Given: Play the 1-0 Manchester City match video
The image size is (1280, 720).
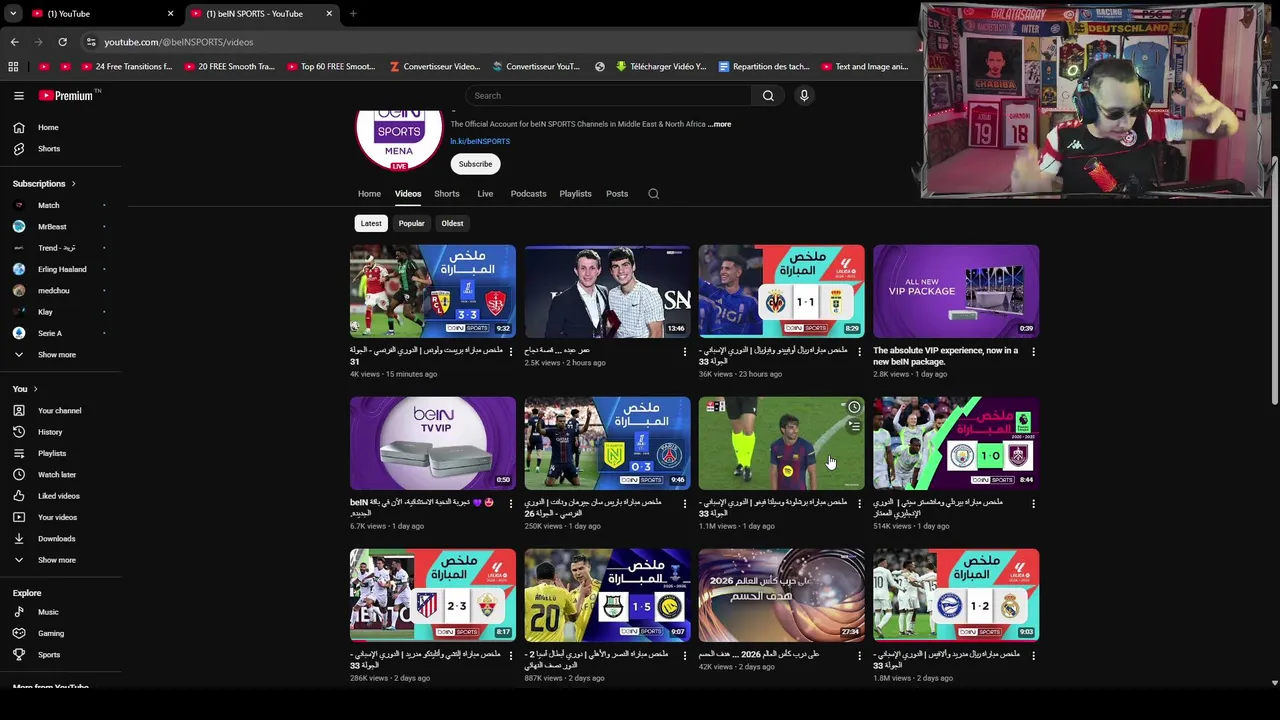Looking at the screenshot, I should pos(956,443).
